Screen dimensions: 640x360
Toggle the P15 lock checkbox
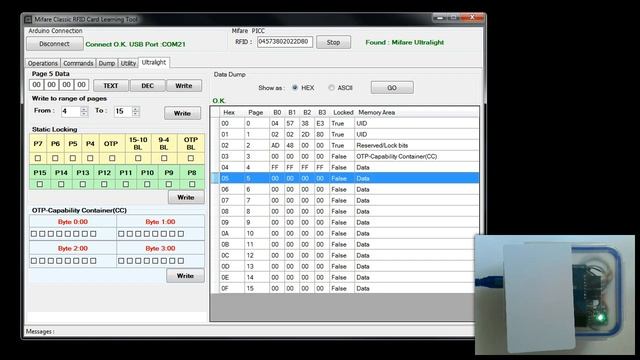click(x=40, y=184)
